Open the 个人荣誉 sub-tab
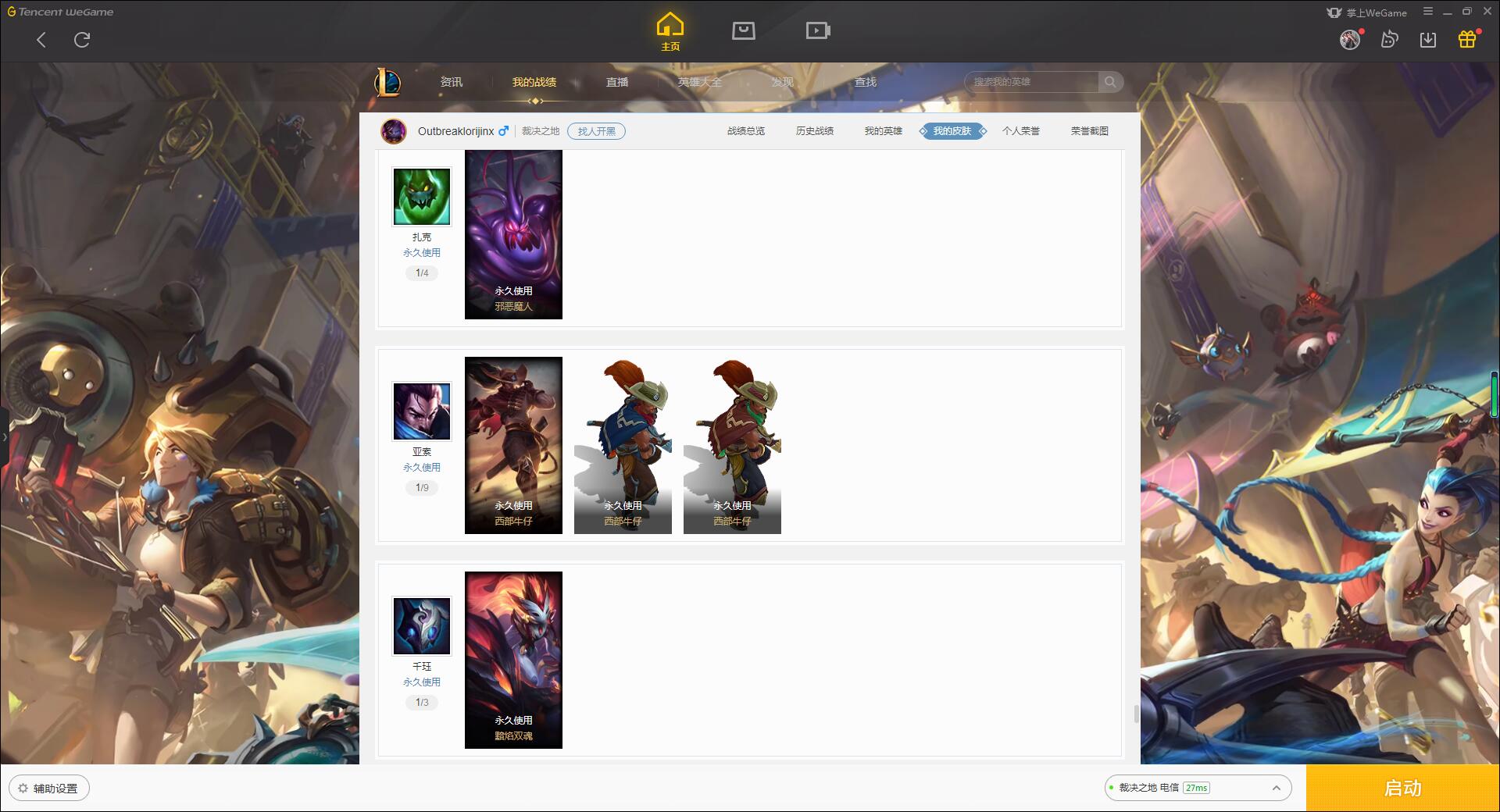1500x812 pixels. click(x=1021, y=131)
